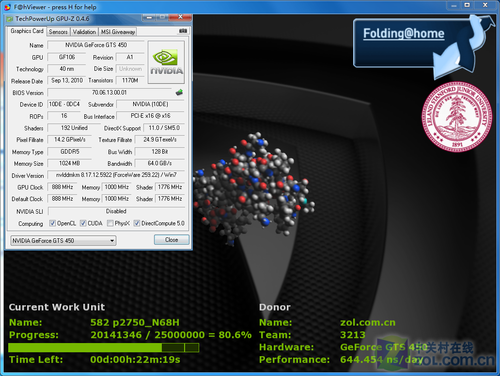Click the BIOS Version field 70.06.13.00.01
Image resolution: width=500 pixels, height=376 pixels.
109,92
